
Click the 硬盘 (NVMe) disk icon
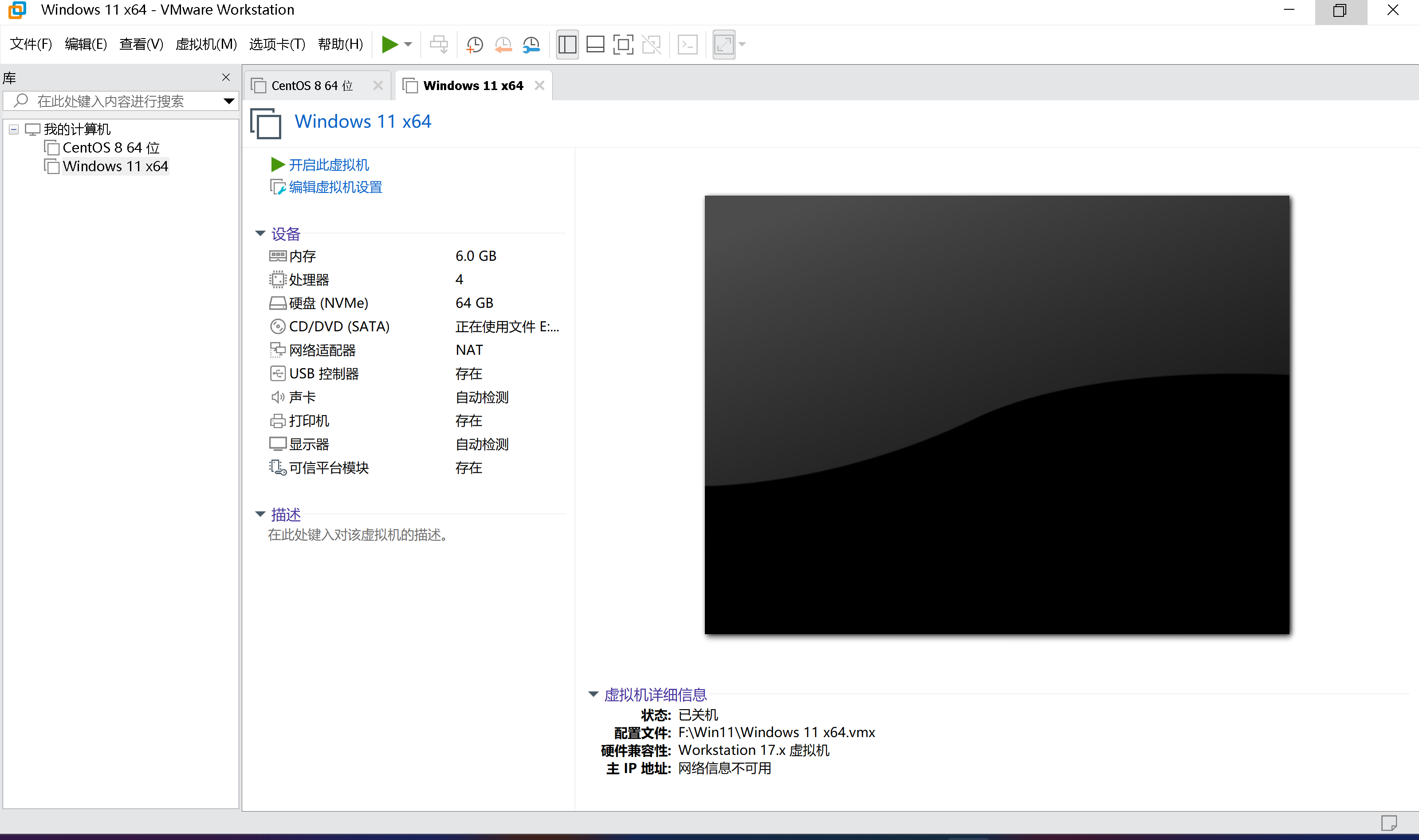point(277,303)
